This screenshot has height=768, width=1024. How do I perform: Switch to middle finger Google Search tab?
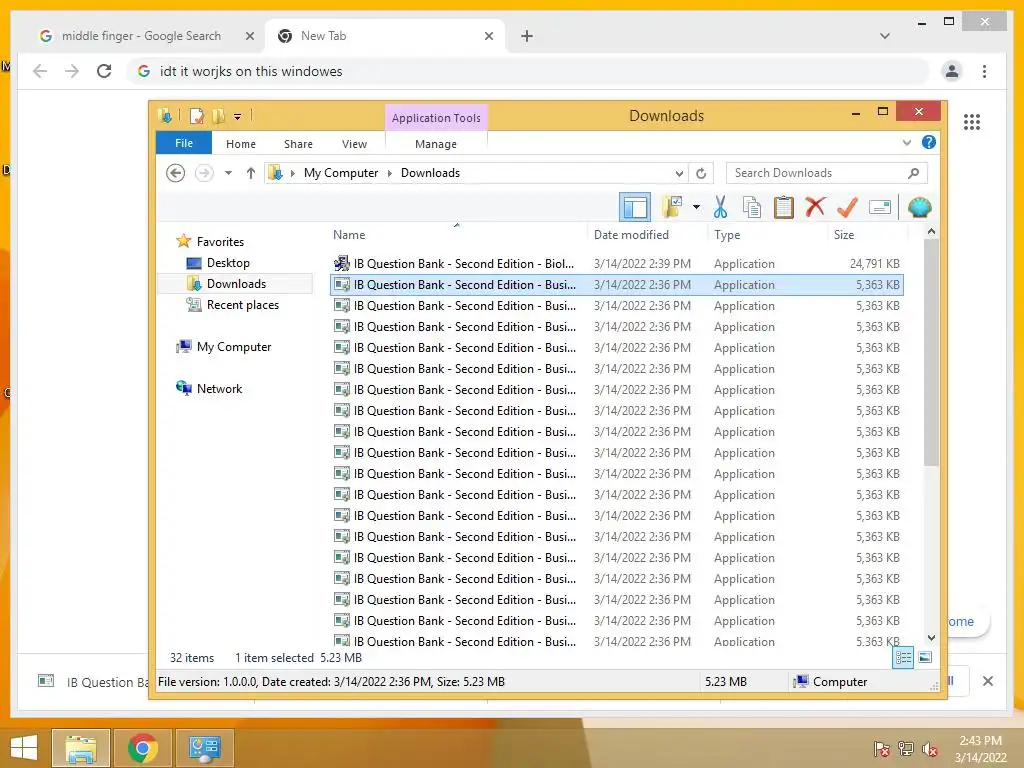[x=141, y=36]
